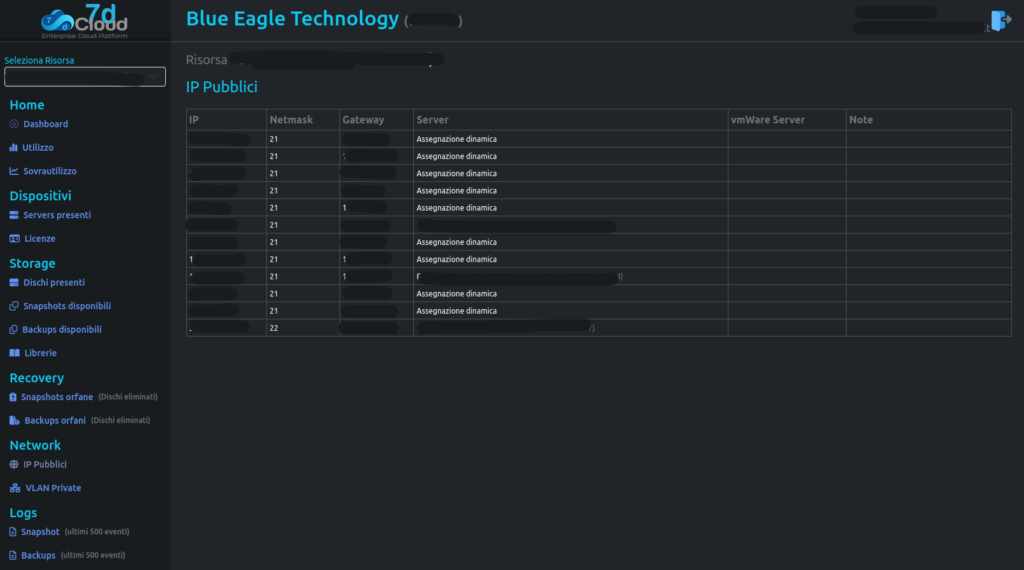Click the Utilizzo bar chart icon
1024x570 pixels.
14,148
